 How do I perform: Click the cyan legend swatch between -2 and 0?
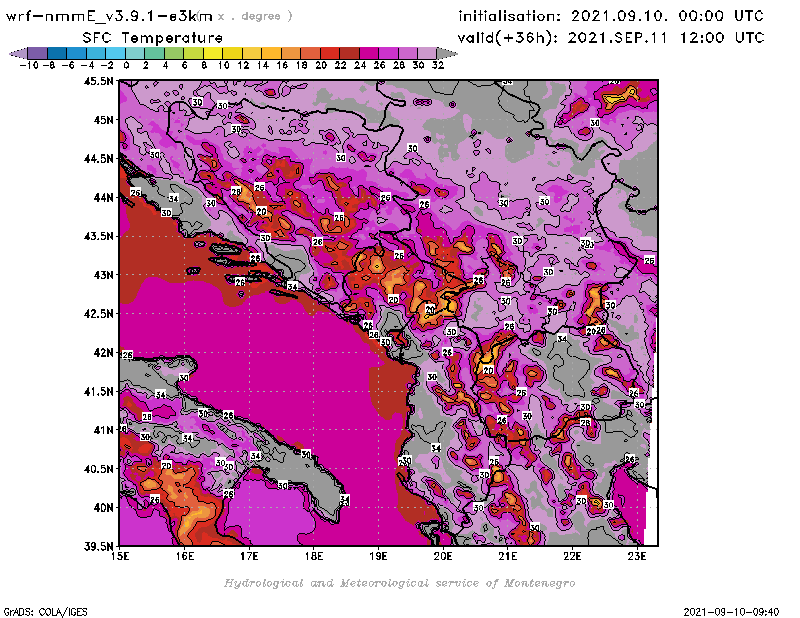coord(115,53)
